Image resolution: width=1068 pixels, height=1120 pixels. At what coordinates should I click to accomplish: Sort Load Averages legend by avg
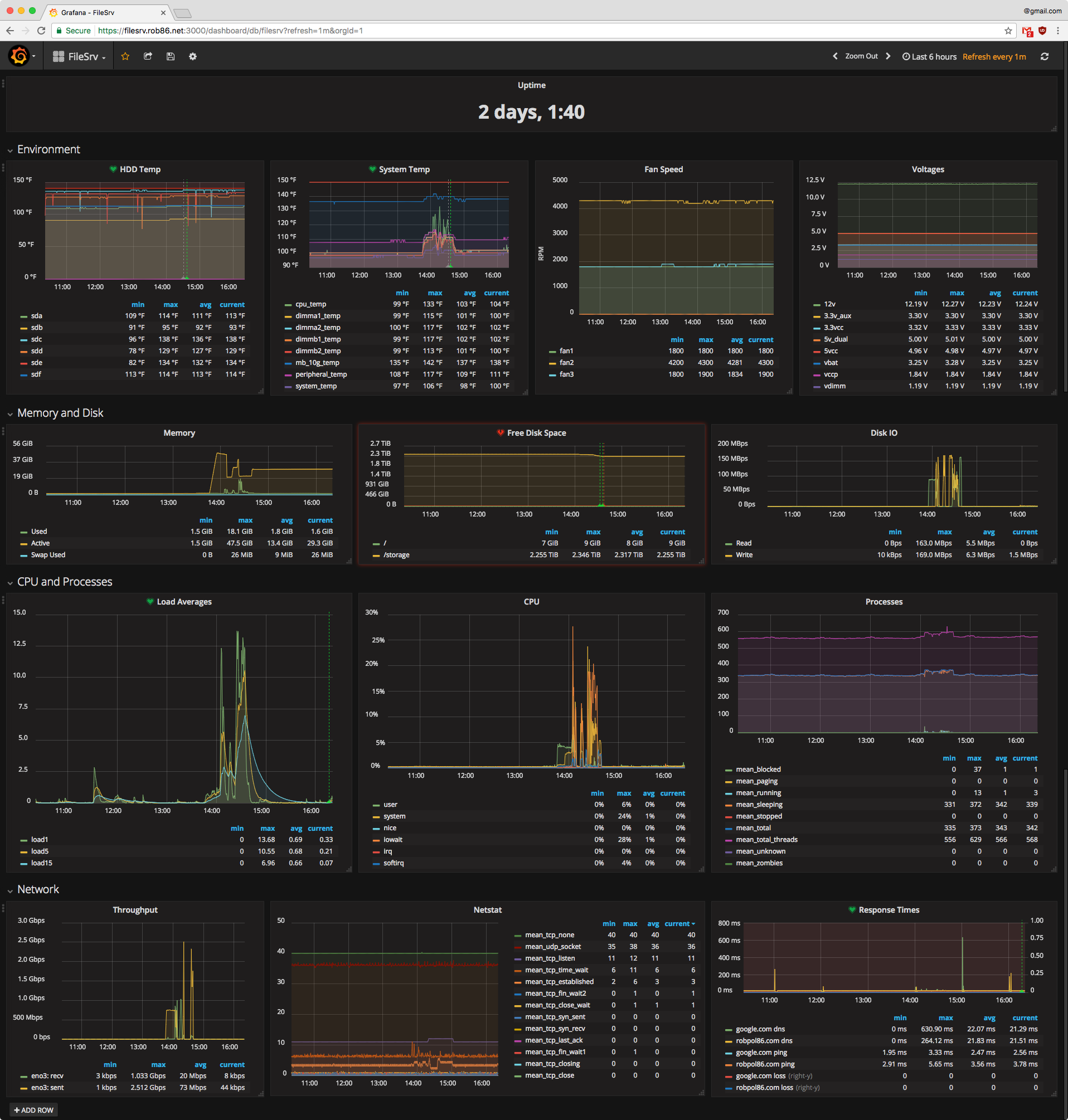tap(296, 829)
